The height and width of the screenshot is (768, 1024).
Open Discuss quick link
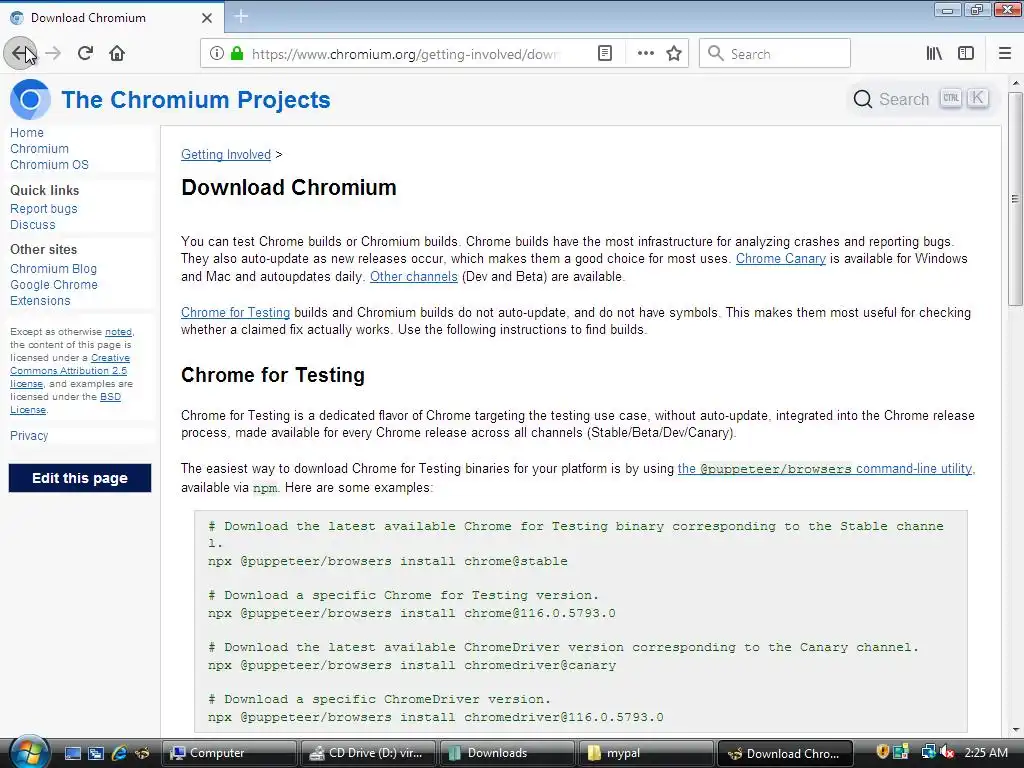pyautogui.click(x=33, y=225)
